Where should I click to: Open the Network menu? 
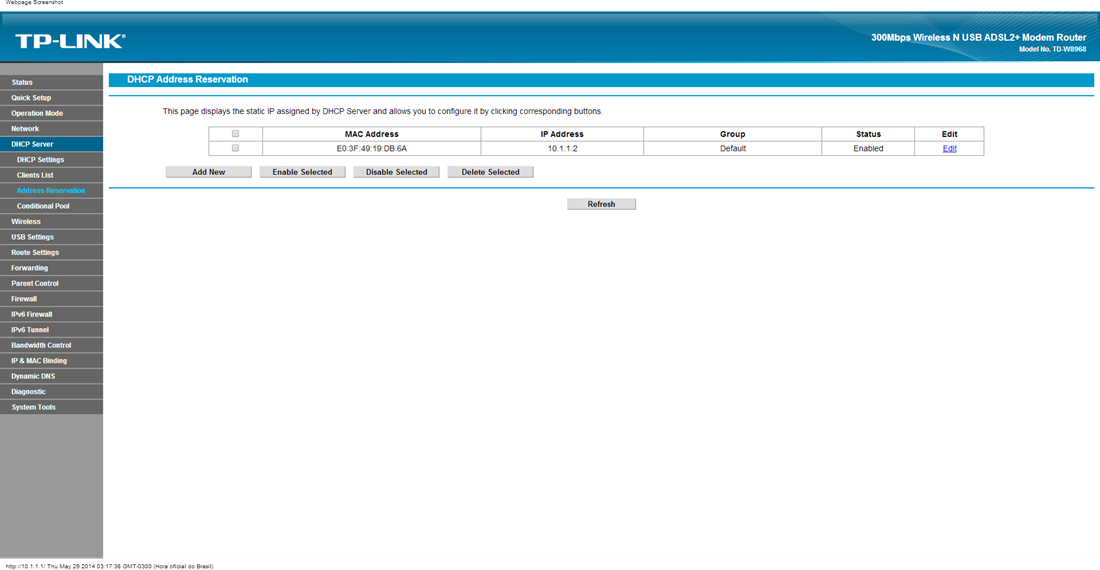[51, 128]
